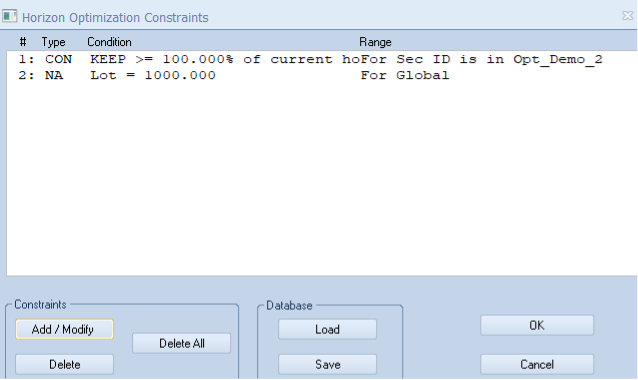Confirm the dialog with OK
This screenshot has height=380, width=638.
coord(537,325)
